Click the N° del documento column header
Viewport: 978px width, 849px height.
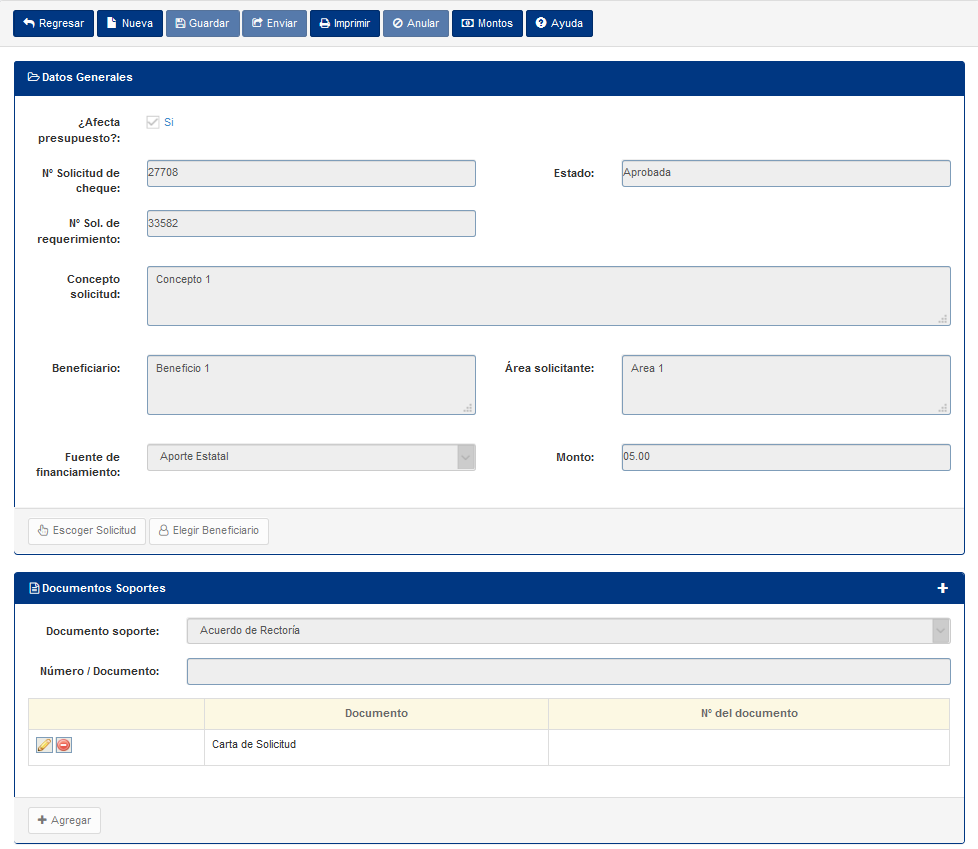748,714
